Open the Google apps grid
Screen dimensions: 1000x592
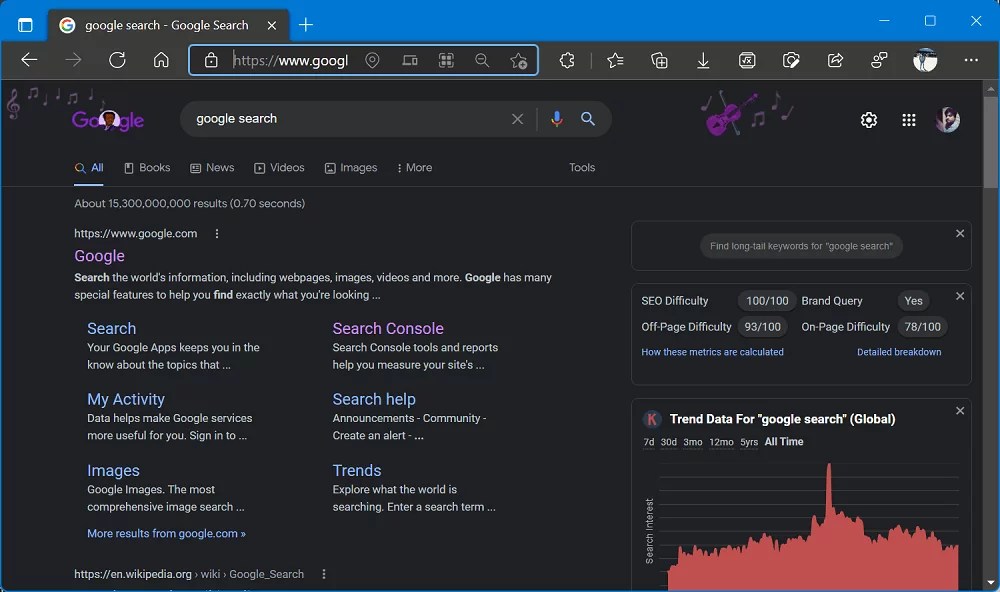(x=908, y=119)
